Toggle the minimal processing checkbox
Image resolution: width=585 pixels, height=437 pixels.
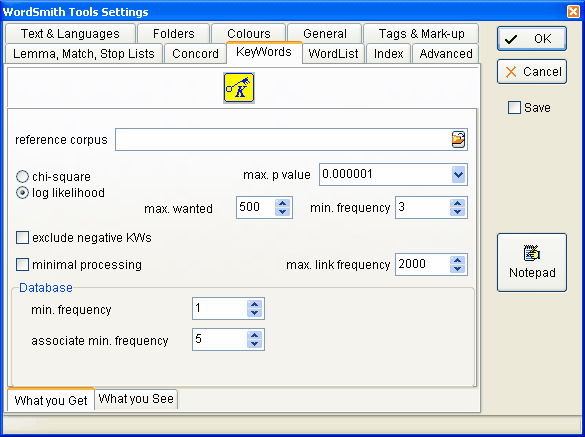[x=22, y=265]
